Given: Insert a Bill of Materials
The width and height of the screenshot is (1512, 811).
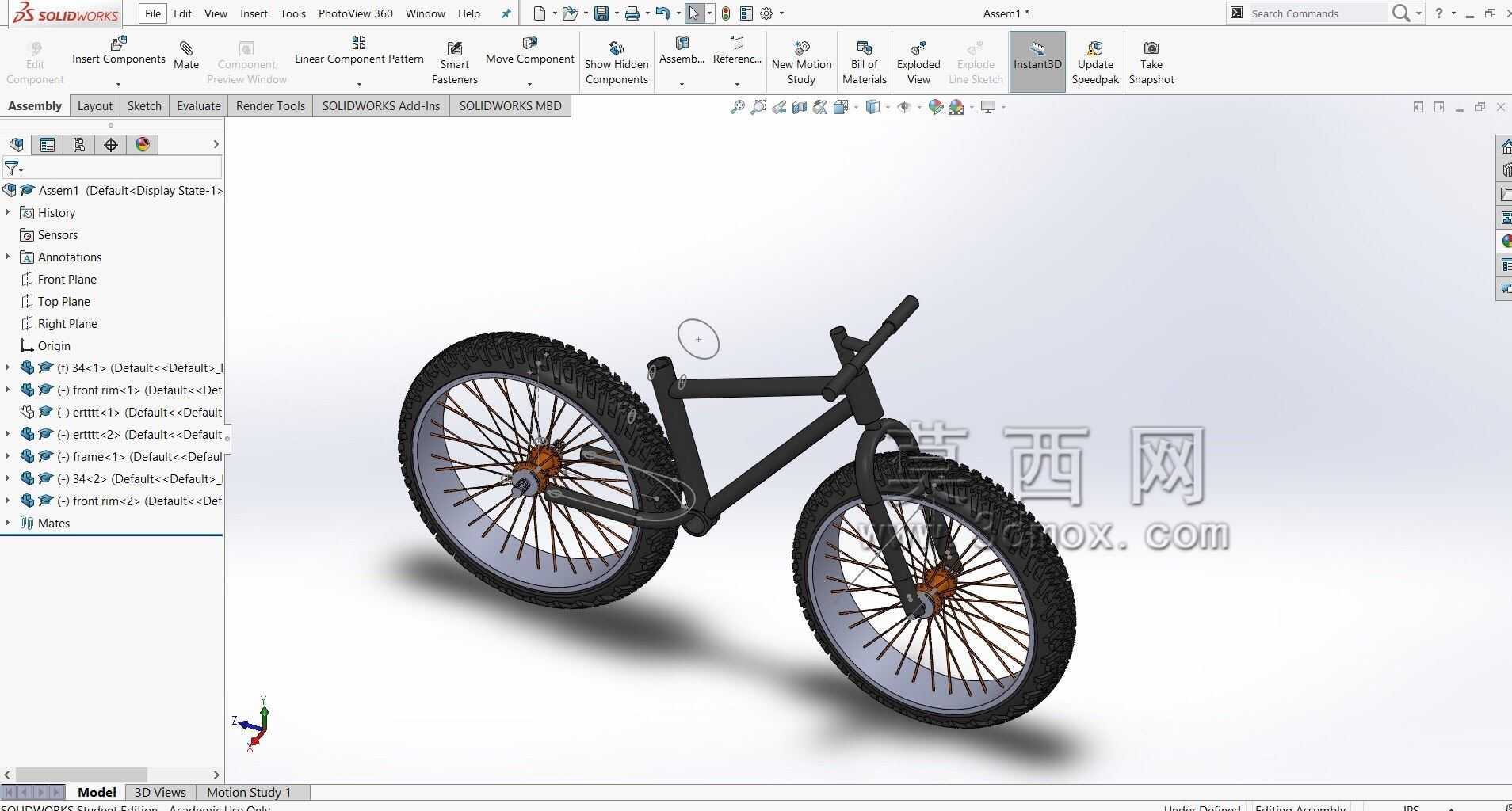Looking at the screenshot, I should tap(864, 63).
